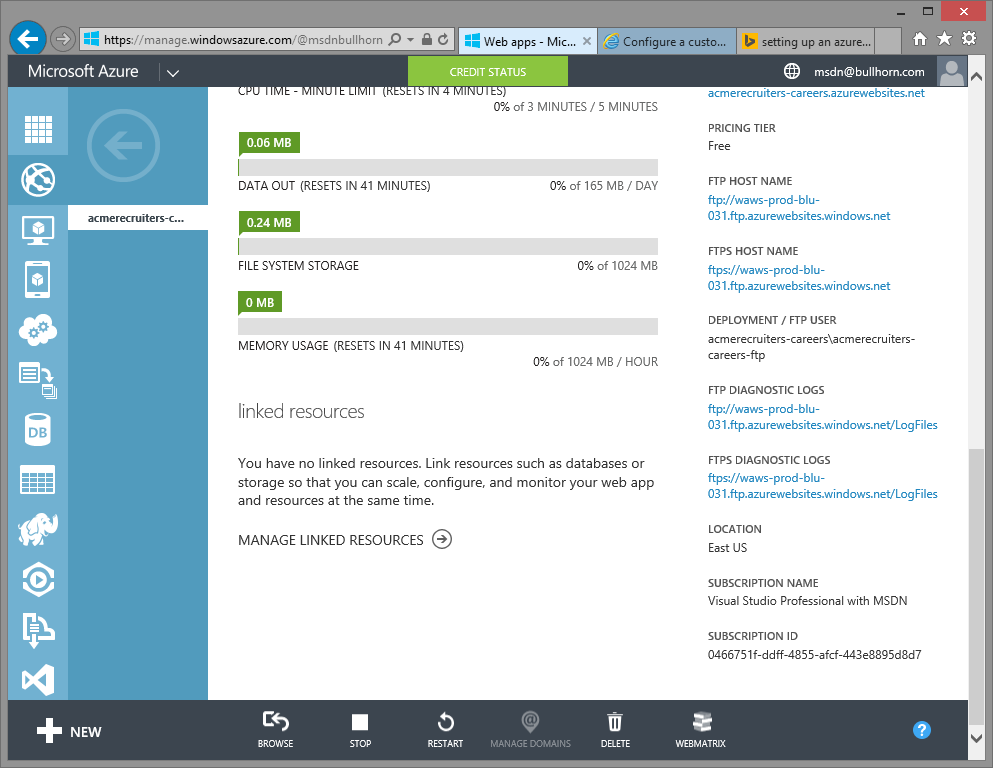993x768 pixels.
Task: Click the FTPS host name link
Action: (799, 278)
